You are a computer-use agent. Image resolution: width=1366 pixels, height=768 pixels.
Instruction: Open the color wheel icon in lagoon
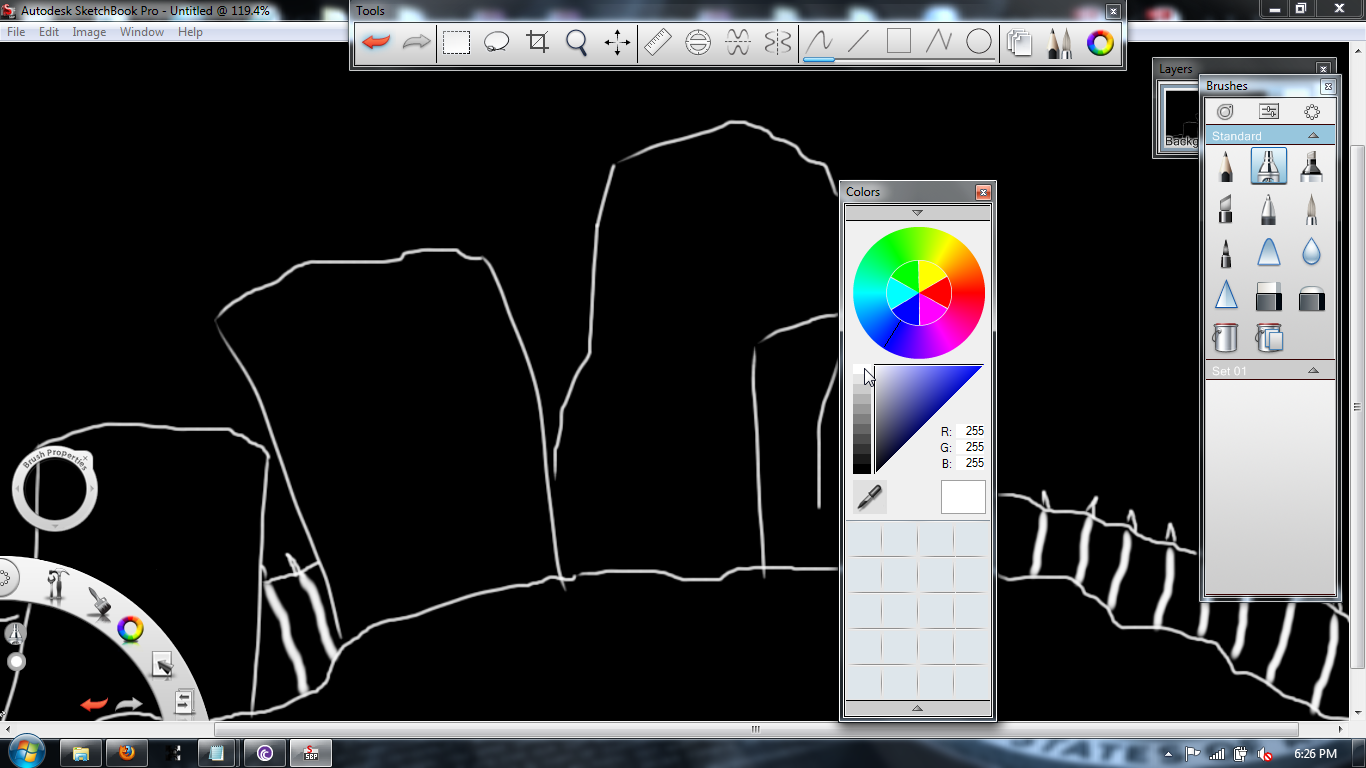(130, 629)
